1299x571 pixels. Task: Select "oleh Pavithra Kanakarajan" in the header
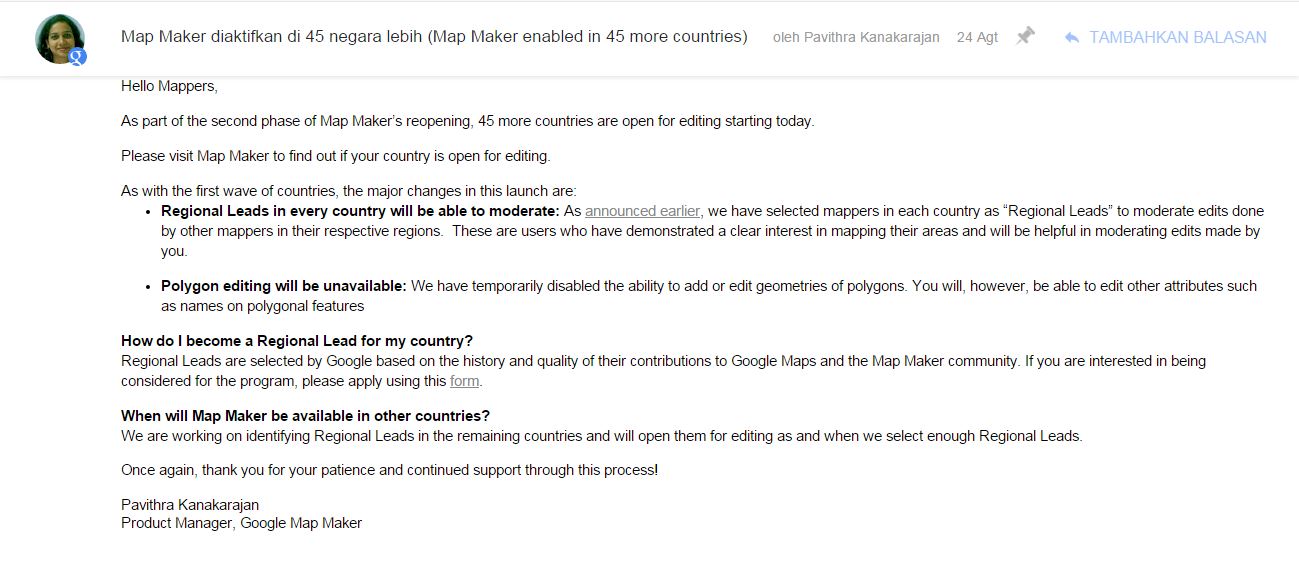(x=856, y=38)
